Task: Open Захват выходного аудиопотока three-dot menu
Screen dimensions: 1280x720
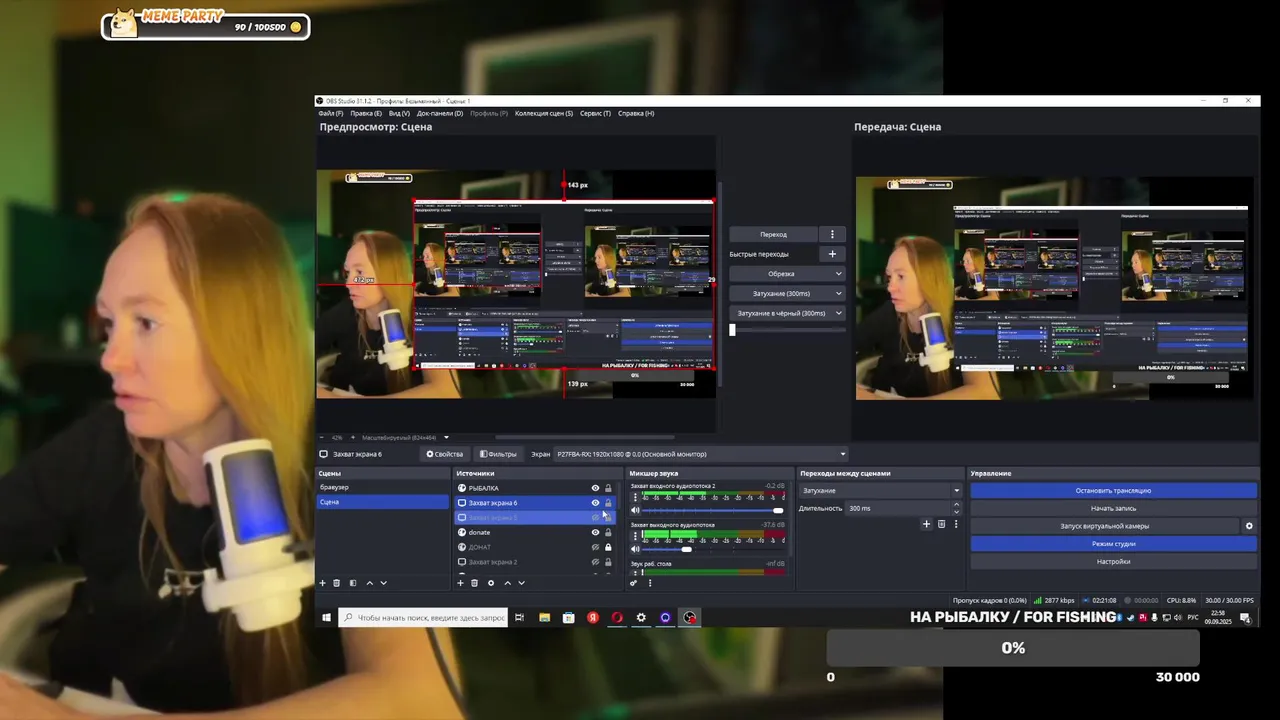Action: (635, 535)
